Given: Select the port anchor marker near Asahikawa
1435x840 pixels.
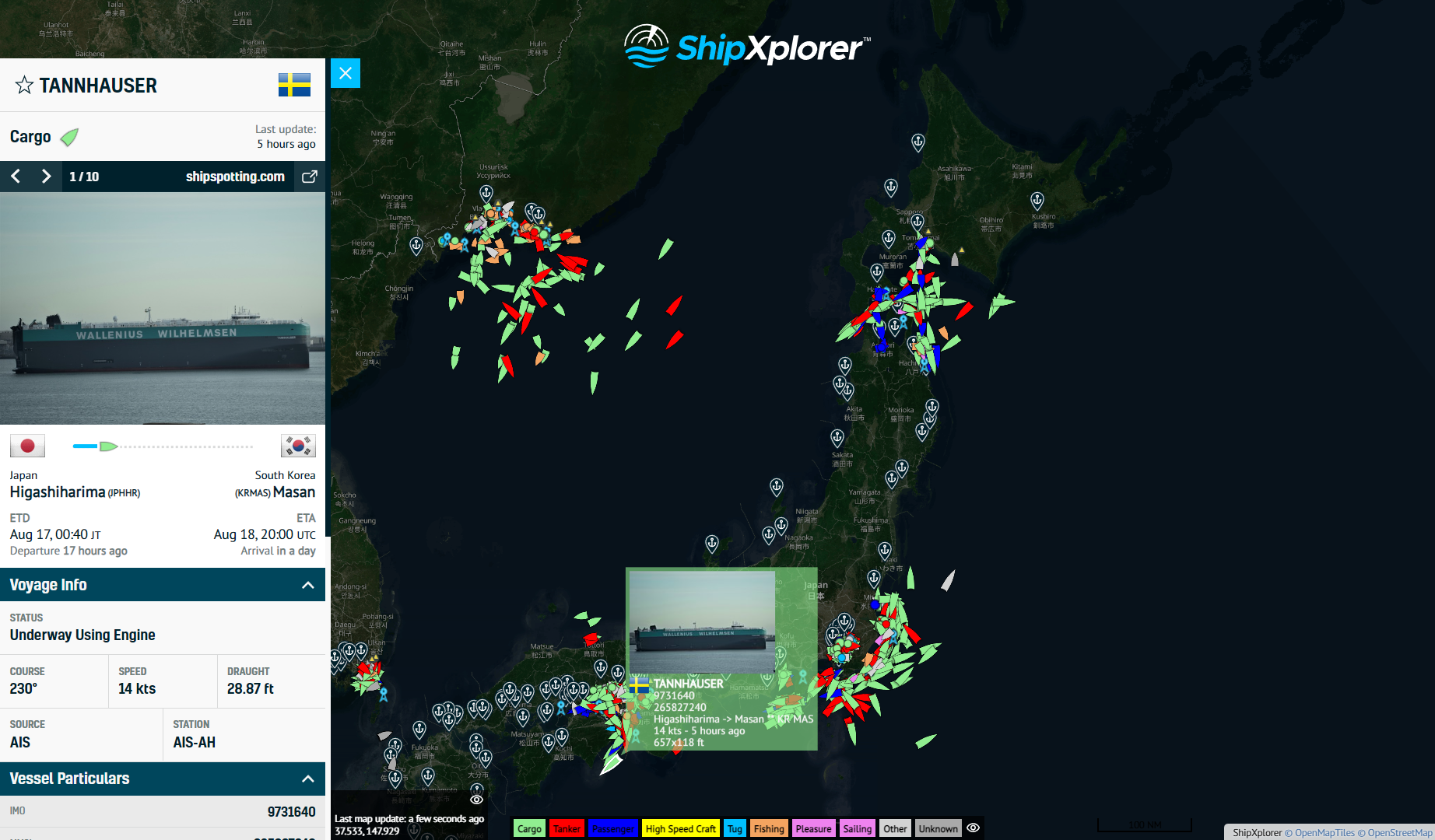Looking at the screenshot, I should (918, 142).
